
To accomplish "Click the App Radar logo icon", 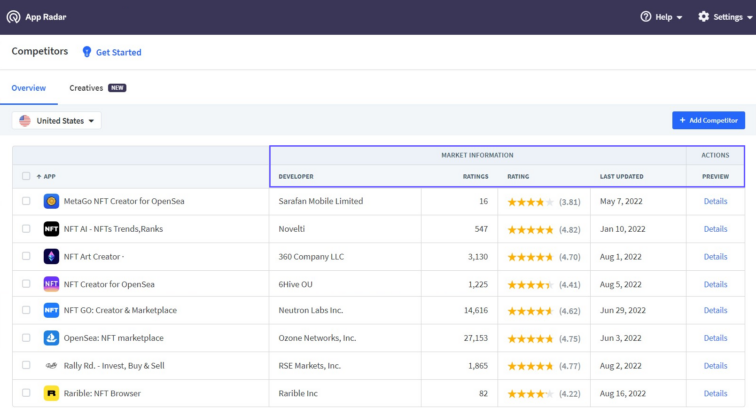I will 14,17.
